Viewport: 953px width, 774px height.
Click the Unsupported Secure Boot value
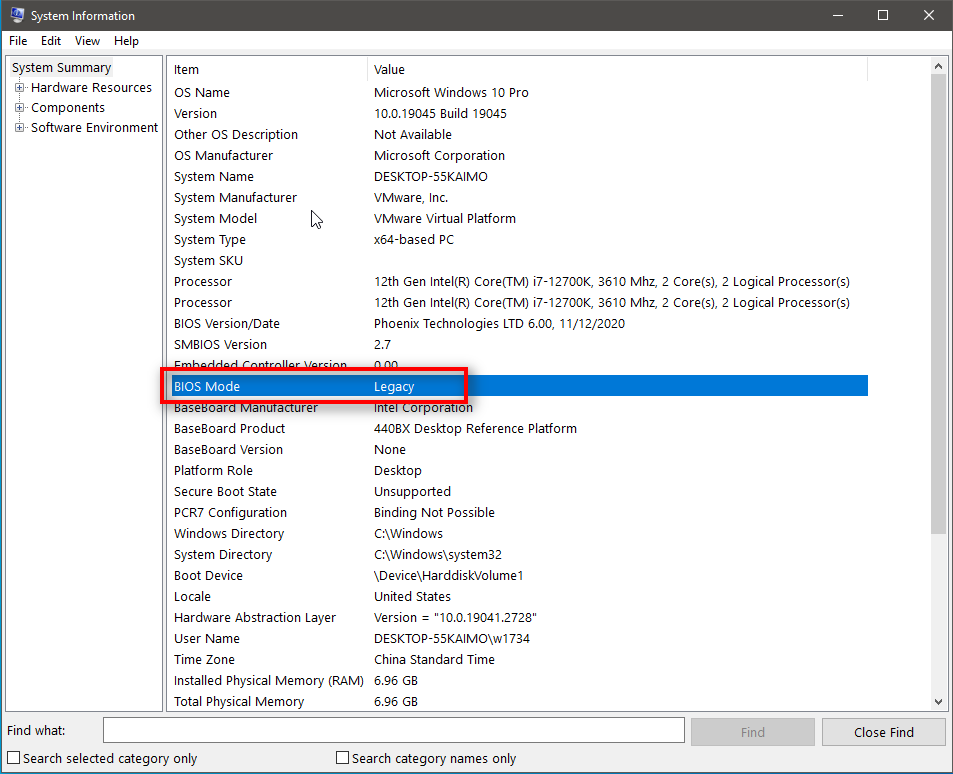pyautogui.click(x=412, y=491)
